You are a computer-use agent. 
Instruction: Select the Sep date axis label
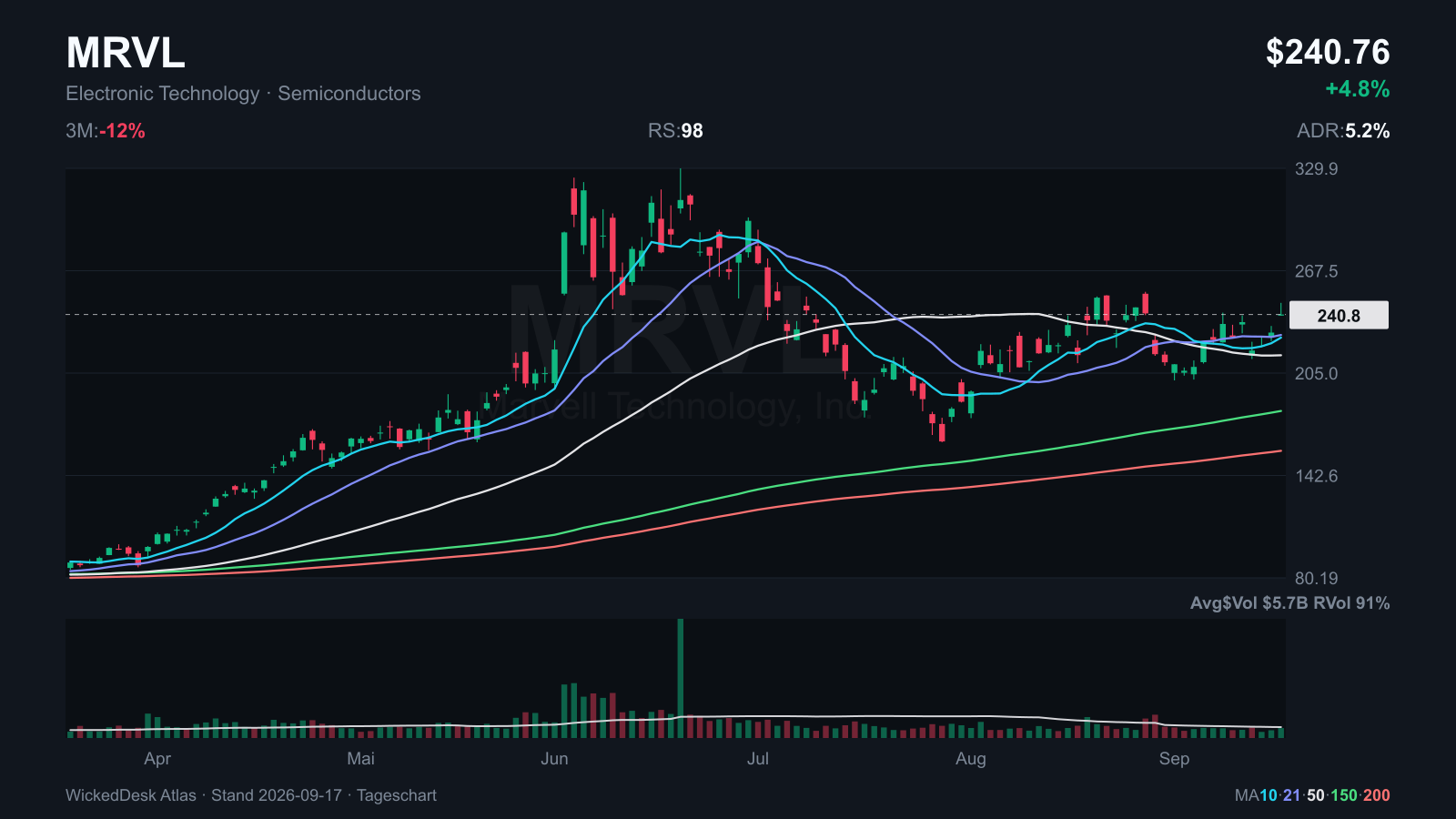(1174, 759)
